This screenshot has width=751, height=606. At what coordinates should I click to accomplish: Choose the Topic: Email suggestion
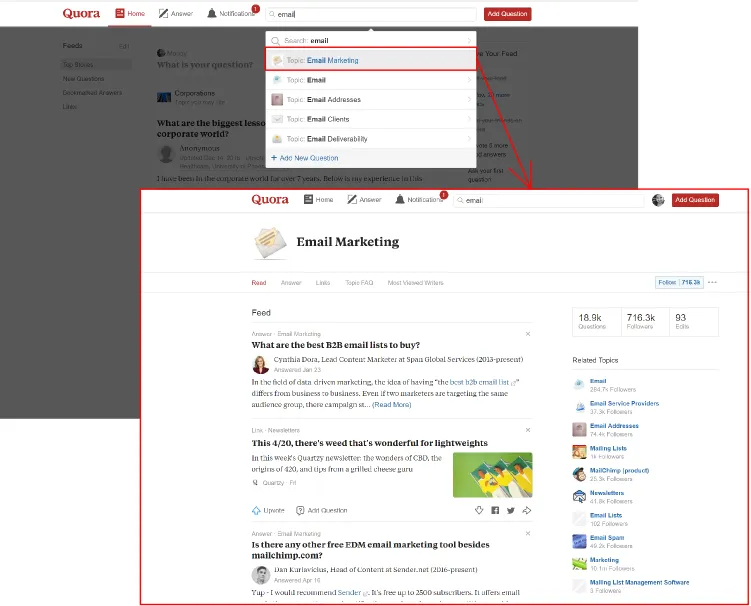click(x=371, y=80)
